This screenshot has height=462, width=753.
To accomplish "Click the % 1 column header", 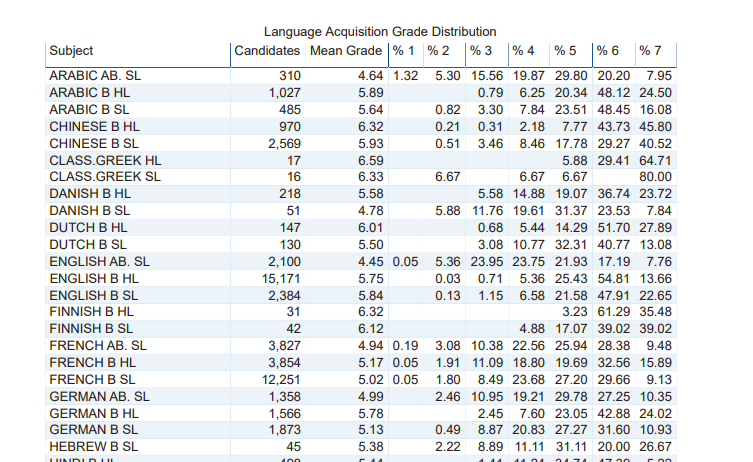I will pos(403,51).
